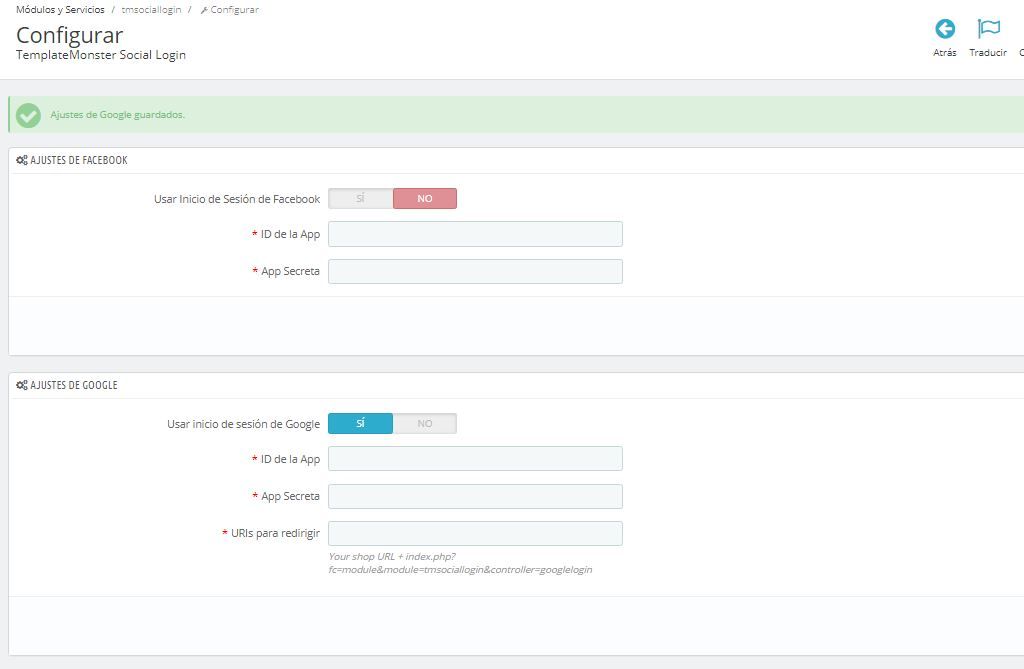Screen dimensions: 1024x669
Task: Click the Atrás back arrow icon
Action: point(945,29)
